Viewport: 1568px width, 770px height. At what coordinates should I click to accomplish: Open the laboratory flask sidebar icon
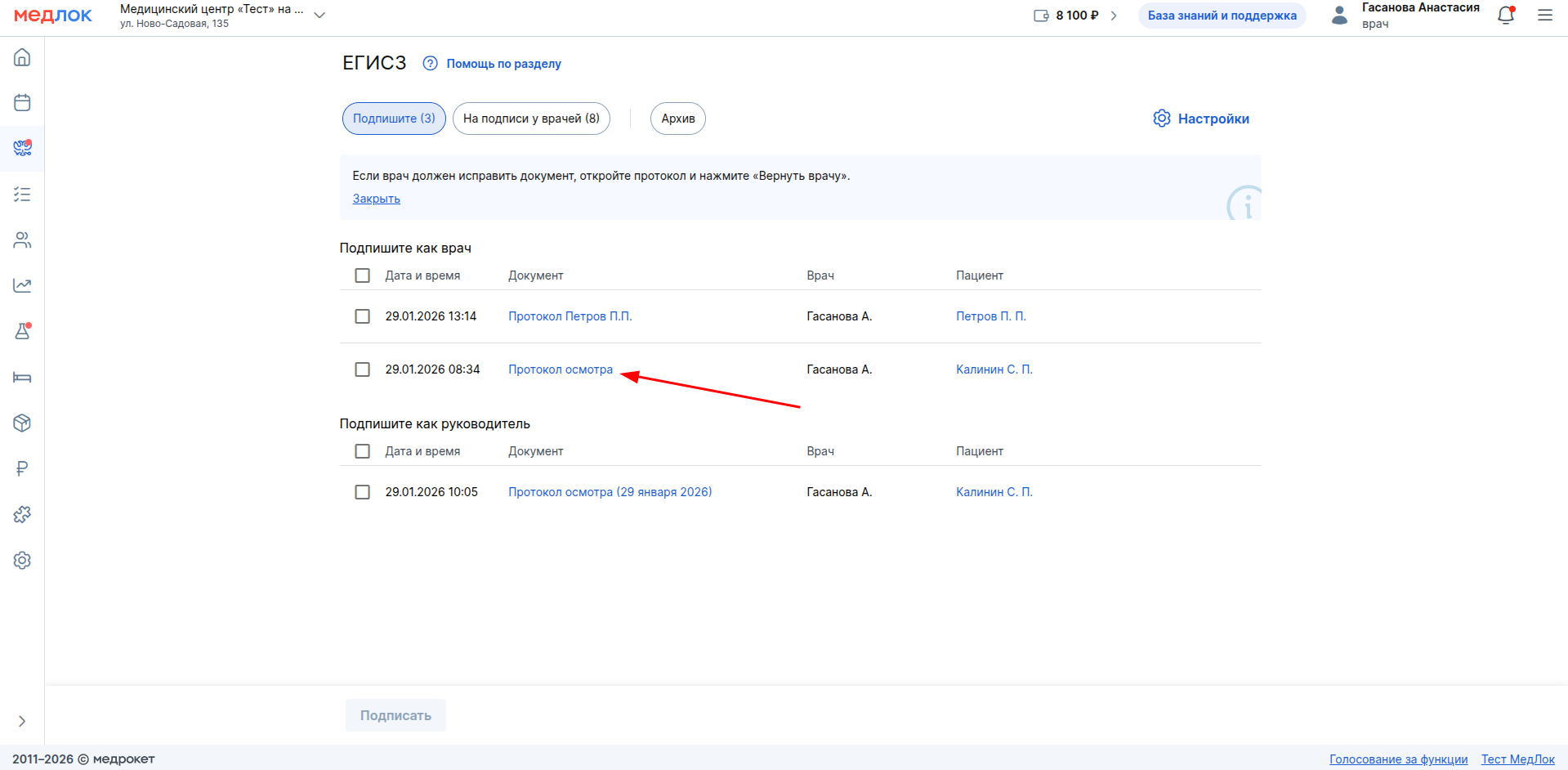click(x=22, y=332)
